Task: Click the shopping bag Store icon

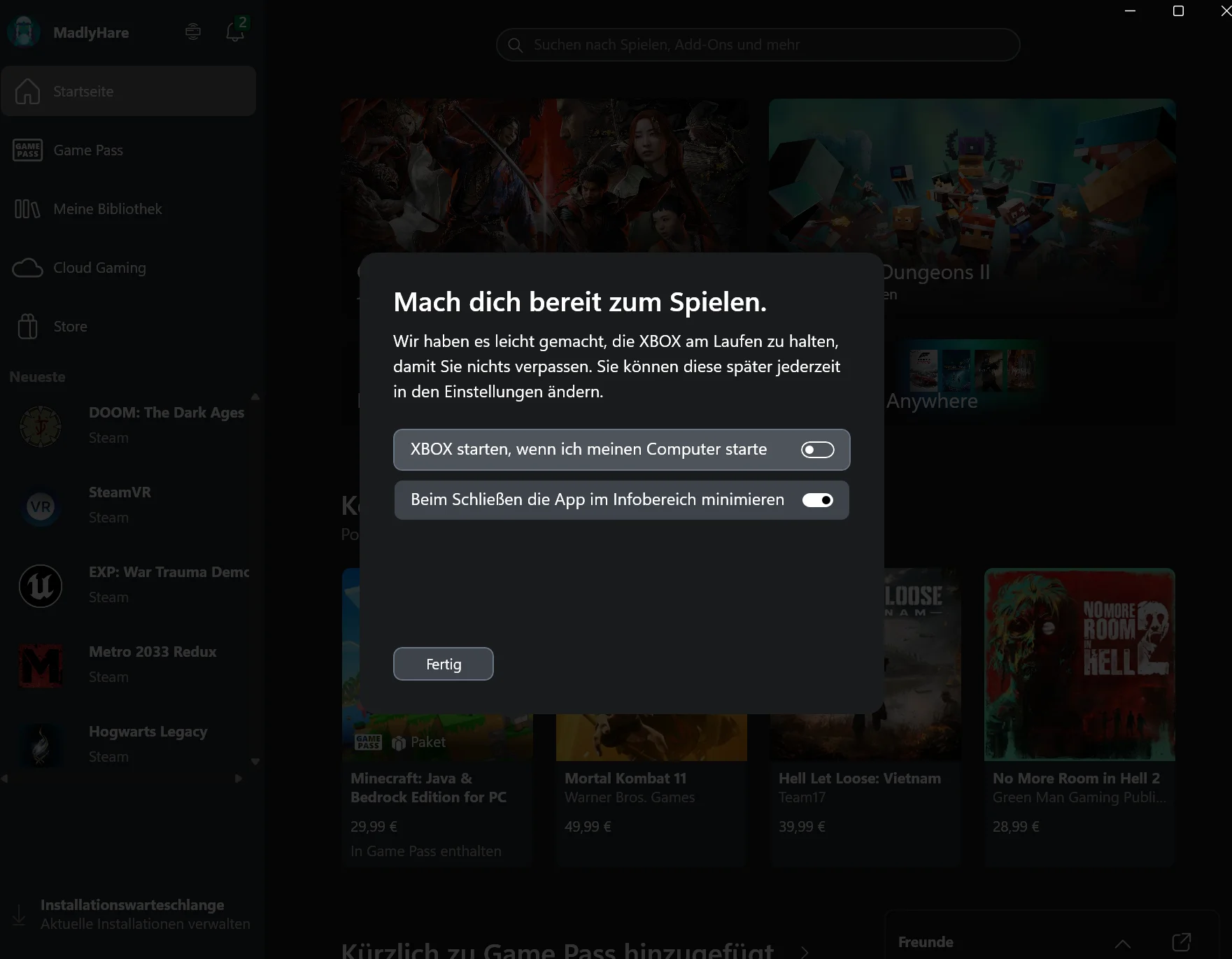Action: 28,327
